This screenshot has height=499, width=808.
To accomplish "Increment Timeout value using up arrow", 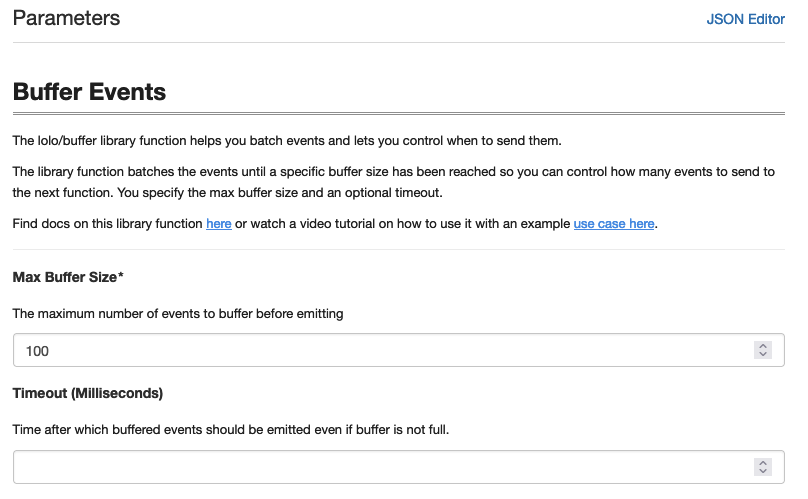I will [763, 462].
